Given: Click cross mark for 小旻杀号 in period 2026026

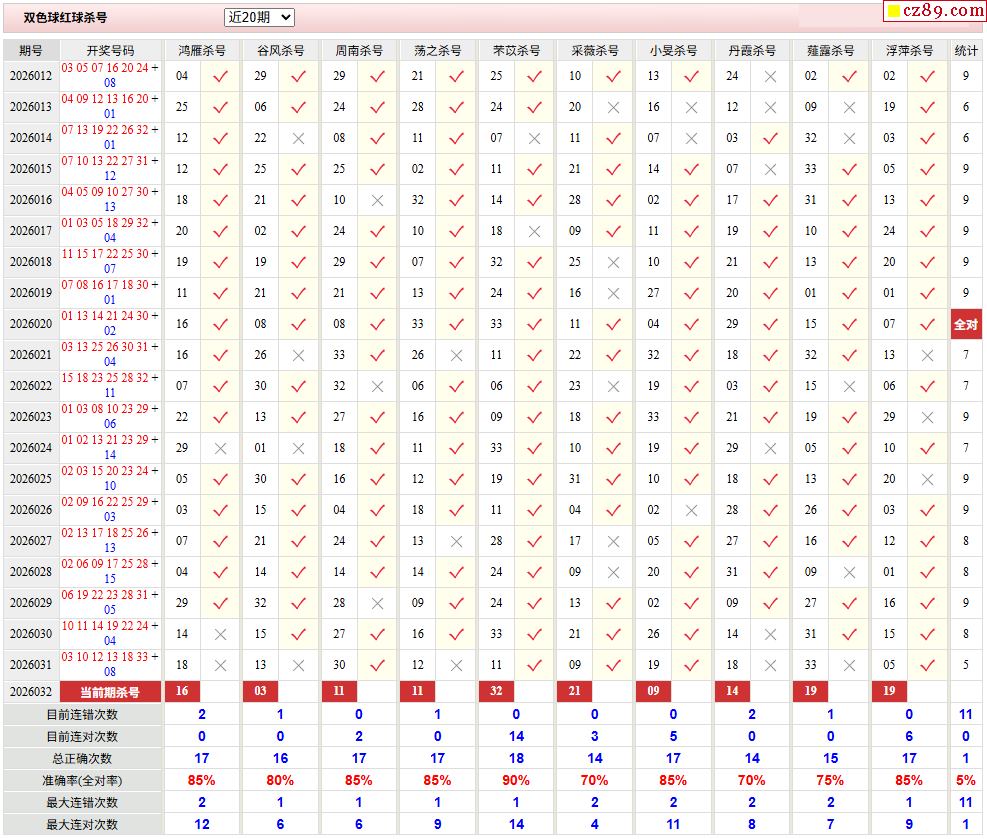Looking at the screenshot, I should click(691, 510).
